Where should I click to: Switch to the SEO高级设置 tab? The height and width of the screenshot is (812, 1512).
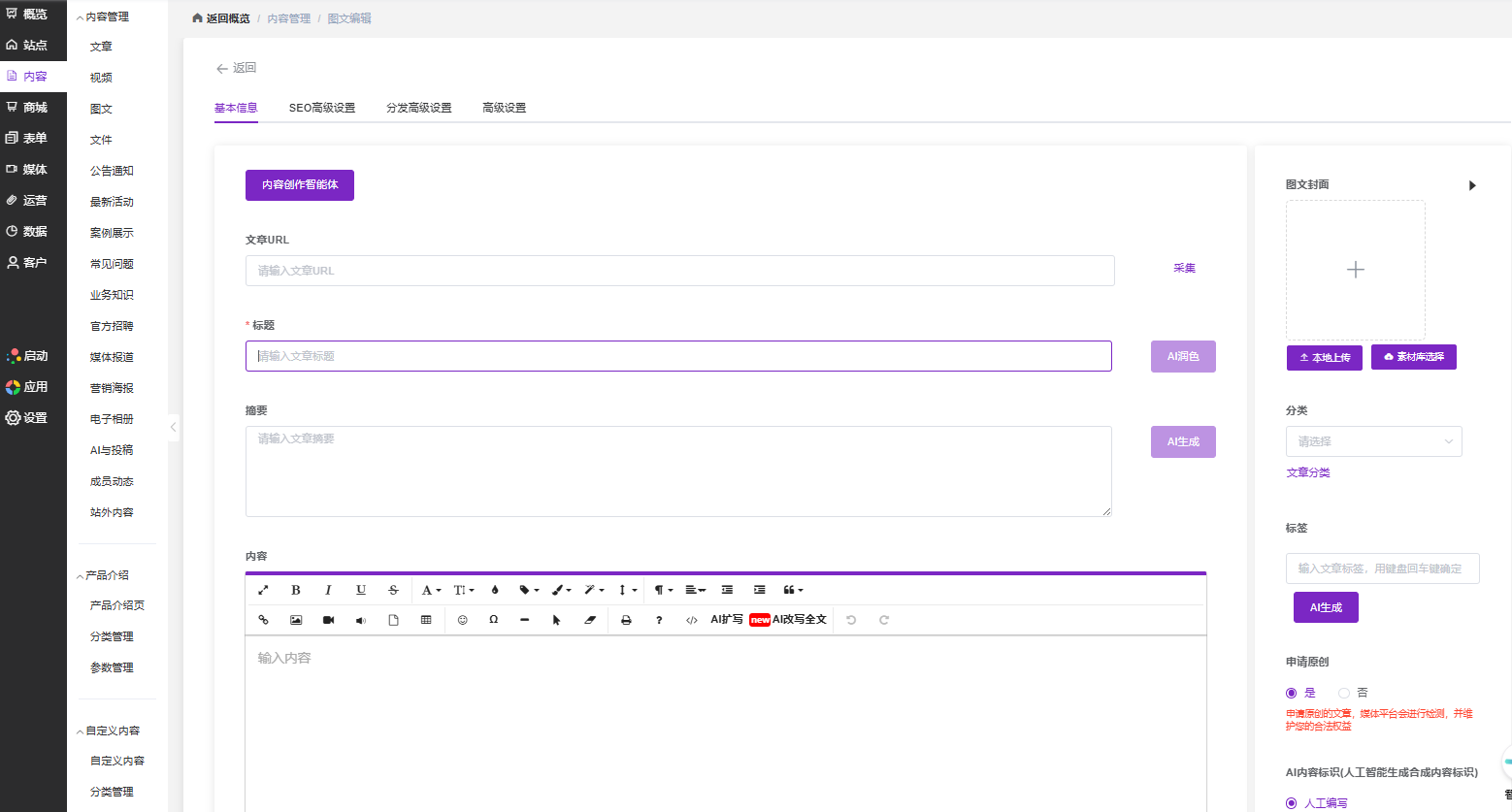pyautogui.click(x=322, y=108)
